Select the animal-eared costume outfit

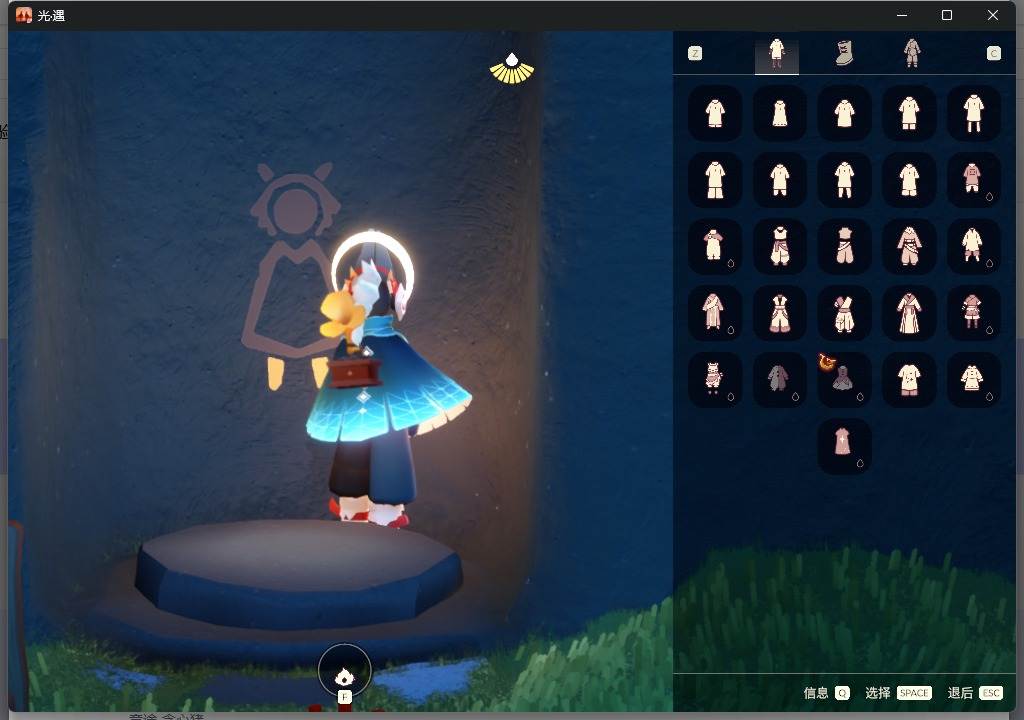click(715, 380)
